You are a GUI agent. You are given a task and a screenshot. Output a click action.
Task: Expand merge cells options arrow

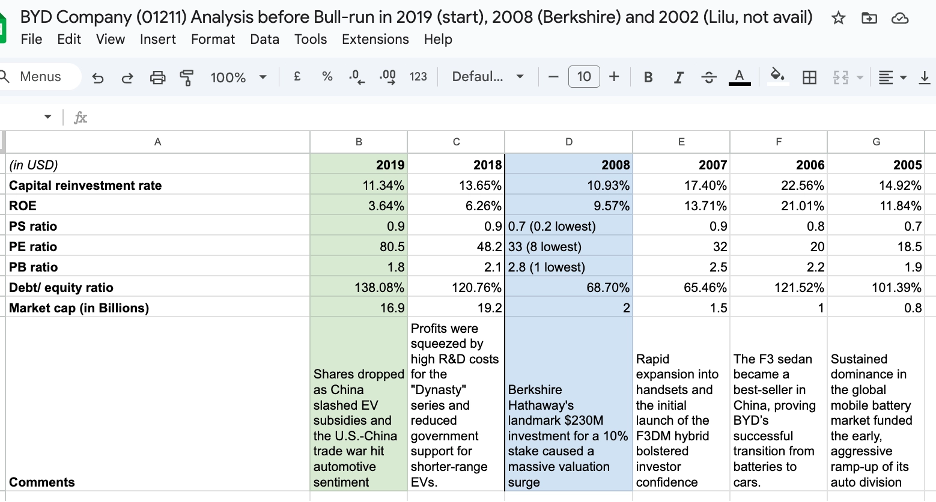pos(860,77)
